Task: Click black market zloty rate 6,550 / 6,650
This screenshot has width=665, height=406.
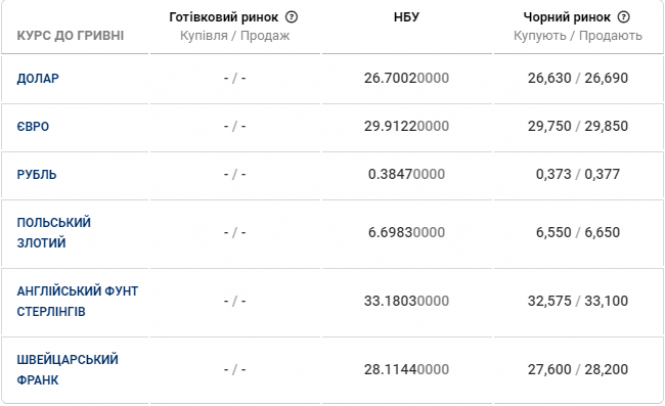Action: [x=578, y=232]
